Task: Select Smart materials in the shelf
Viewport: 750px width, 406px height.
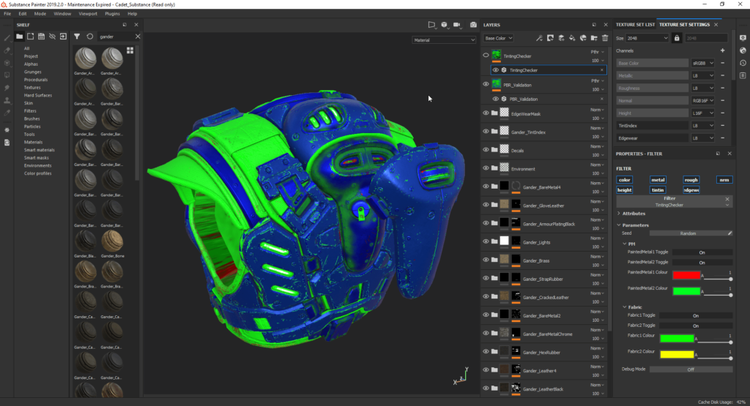Action: click(37, 150)
